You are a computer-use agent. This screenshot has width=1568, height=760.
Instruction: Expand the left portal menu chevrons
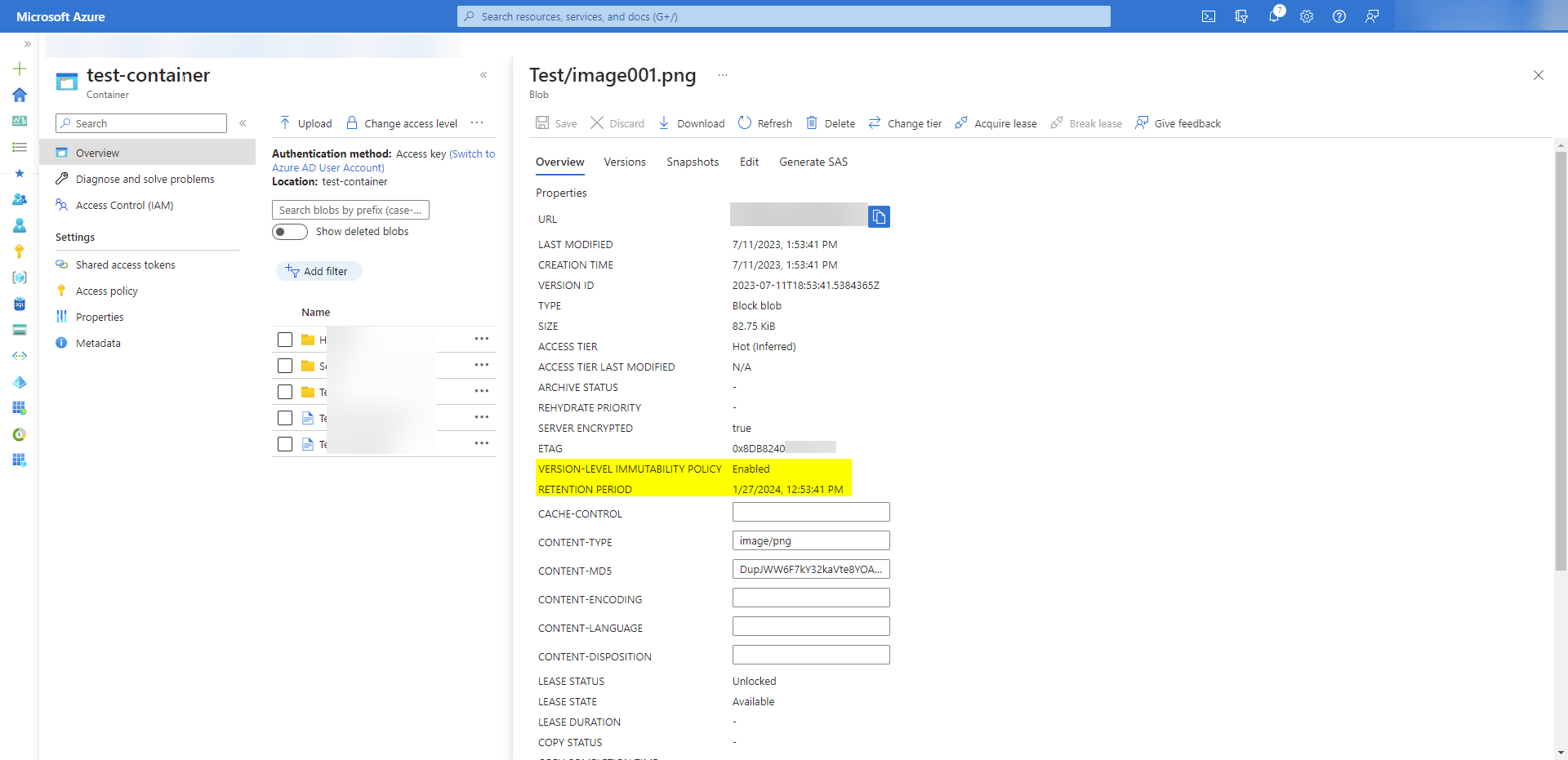point(27,44)
